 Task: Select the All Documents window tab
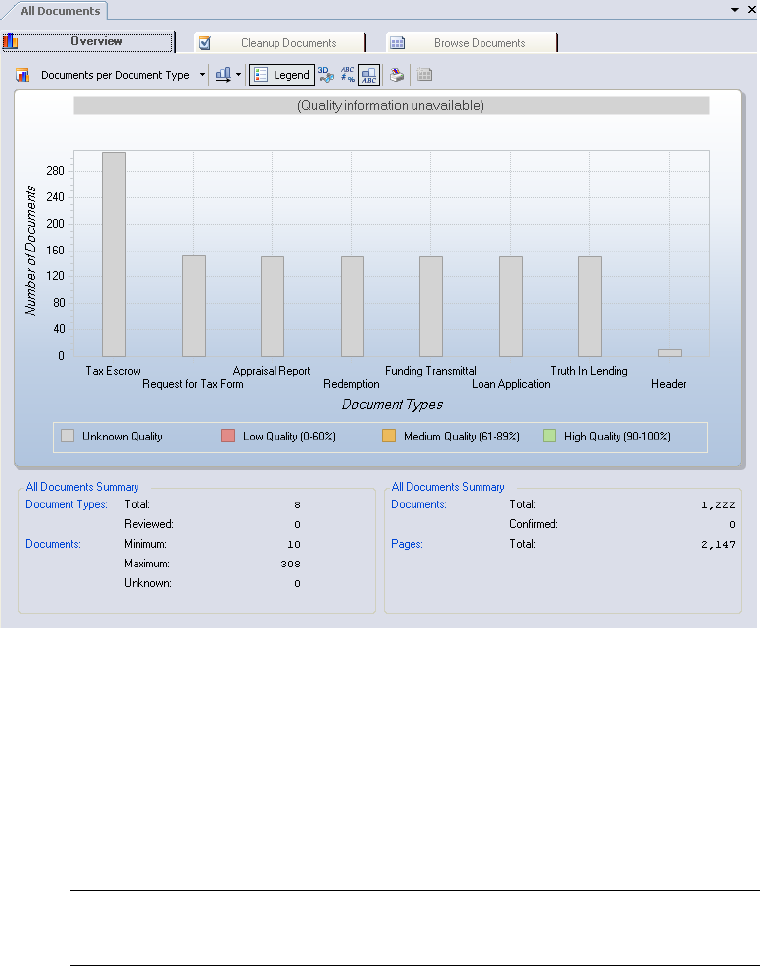60,10
